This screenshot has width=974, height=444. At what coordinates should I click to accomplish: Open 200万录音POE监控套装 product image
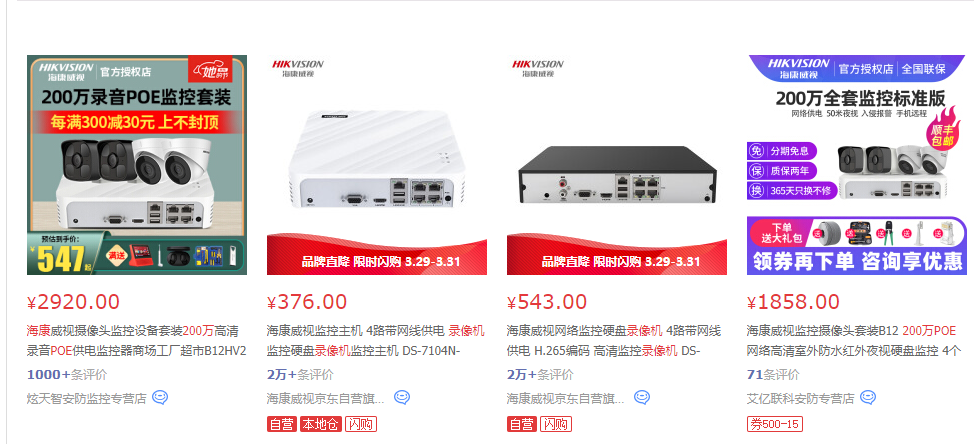coord(137,165)
